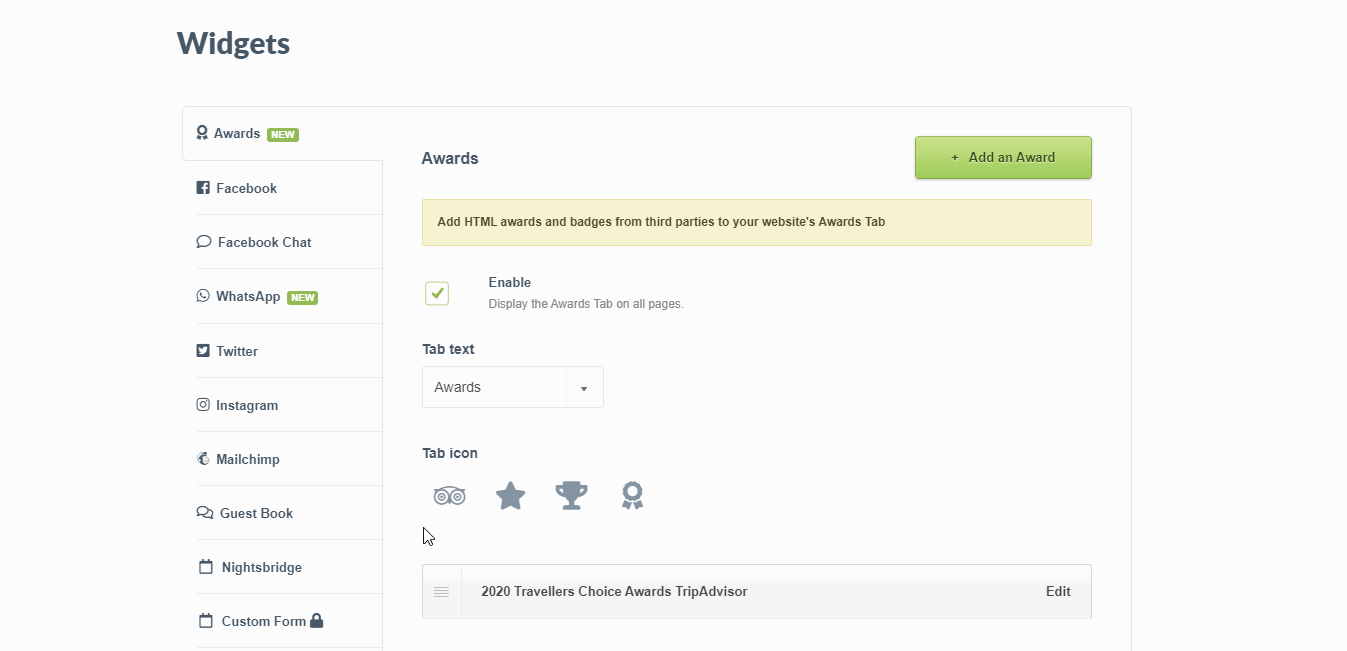Image resolution: width=1347 pixels, height=651 pixels.
Task: Click the Facebook logo icon in sidebar
Action: (x=203, y=188)
